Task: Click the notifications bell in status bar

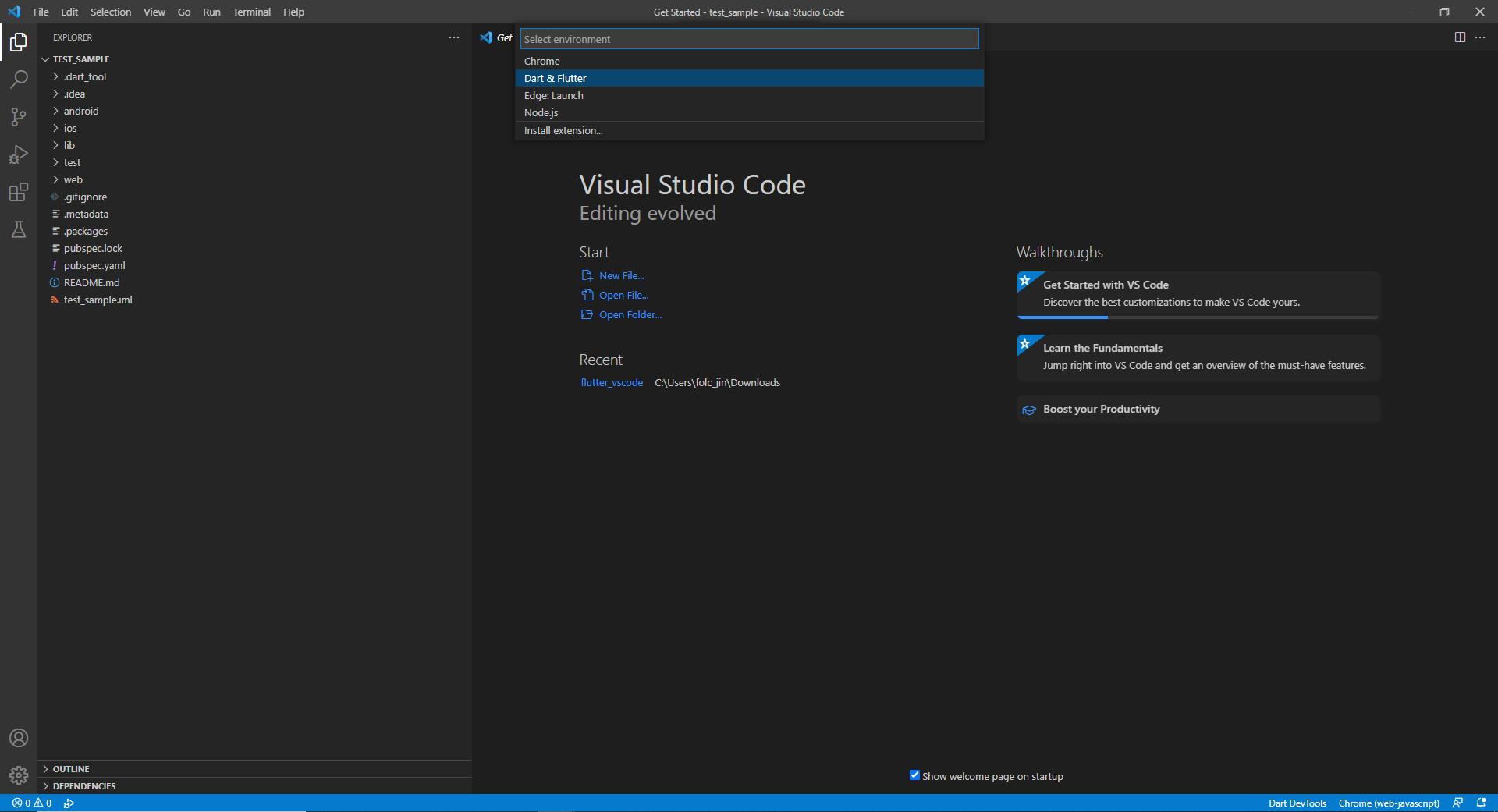Action: click(1481, 803)
